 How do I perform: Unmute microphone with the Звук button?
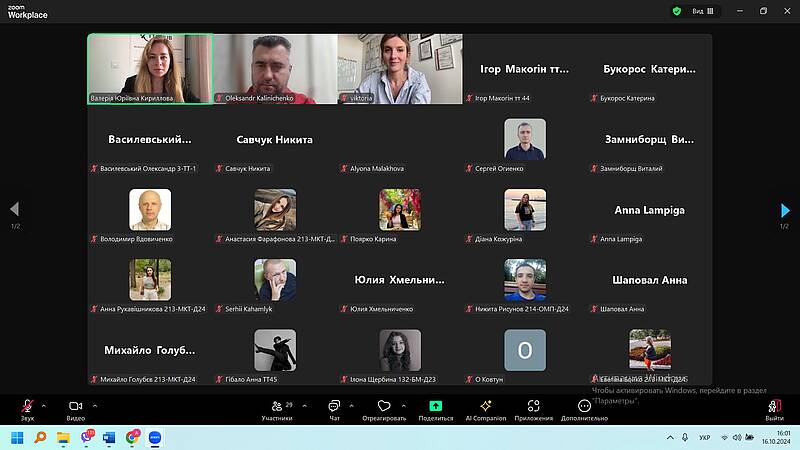(27, 410)
